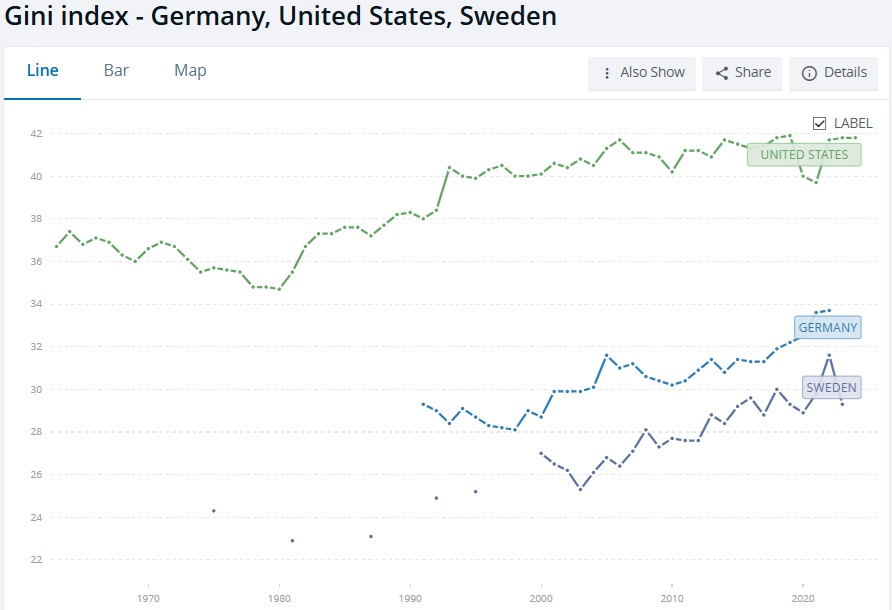Click the UNITED STATES series label
The height and width of the screenshot is (610, 892).
804,154
